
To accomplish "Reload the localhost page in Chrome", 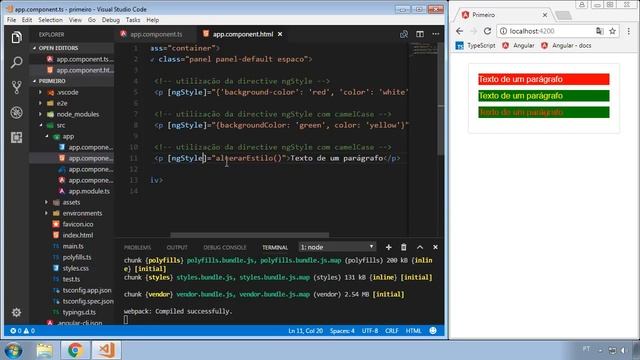I will coord(487,31).
